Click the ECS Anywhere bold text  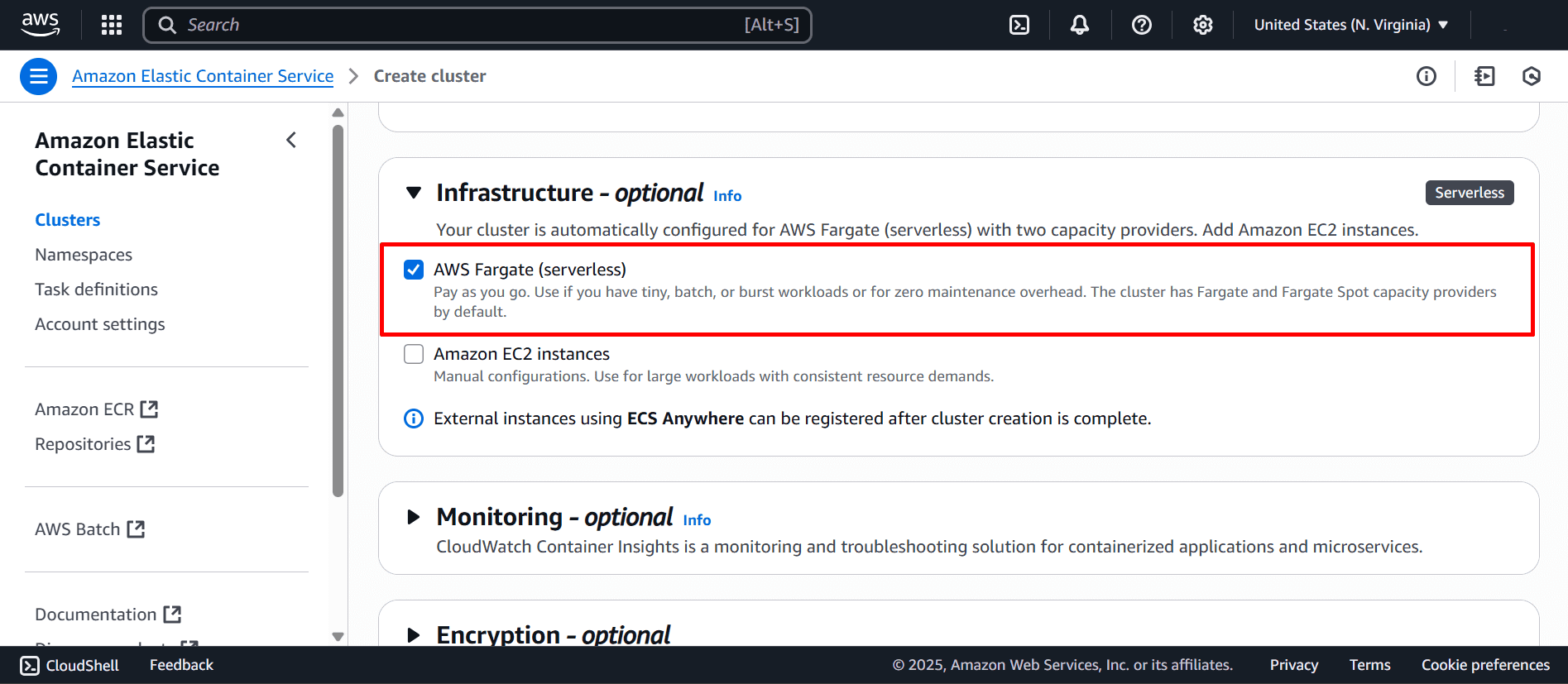tap(685, 419)
